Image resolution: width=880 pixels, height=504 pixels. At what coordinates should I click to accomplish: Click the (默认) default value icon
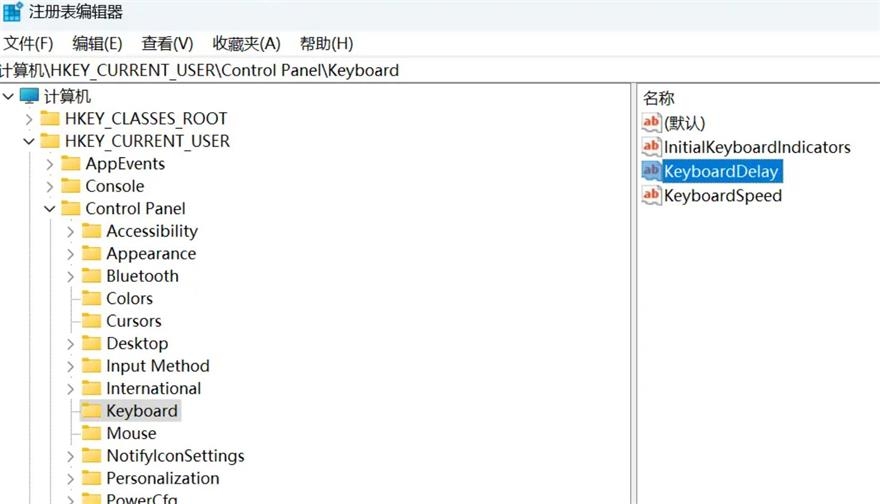[x=651, y=123]
